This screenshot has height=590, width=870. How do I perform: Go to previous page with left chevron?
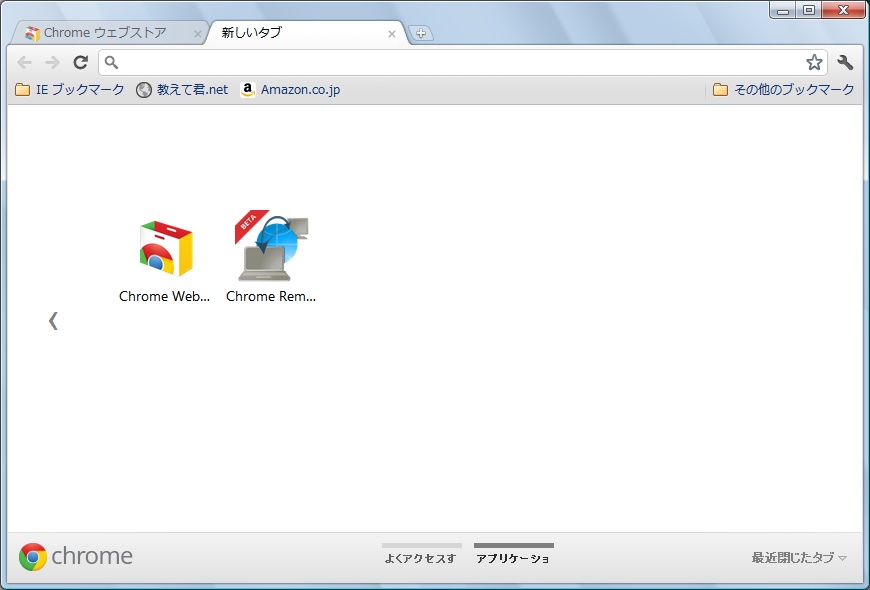(x=53, y=321)
